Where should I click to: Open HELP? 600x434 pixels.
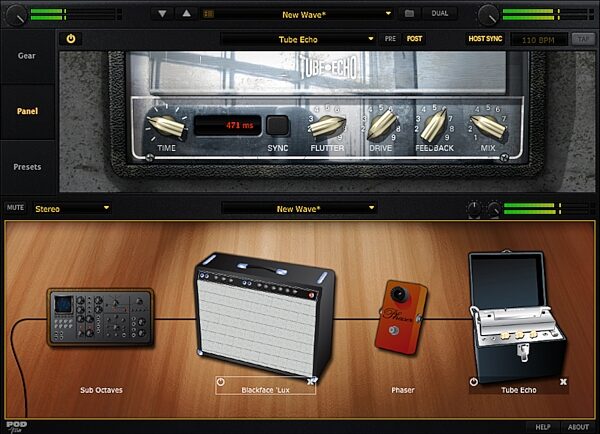[x=543, y=427]
